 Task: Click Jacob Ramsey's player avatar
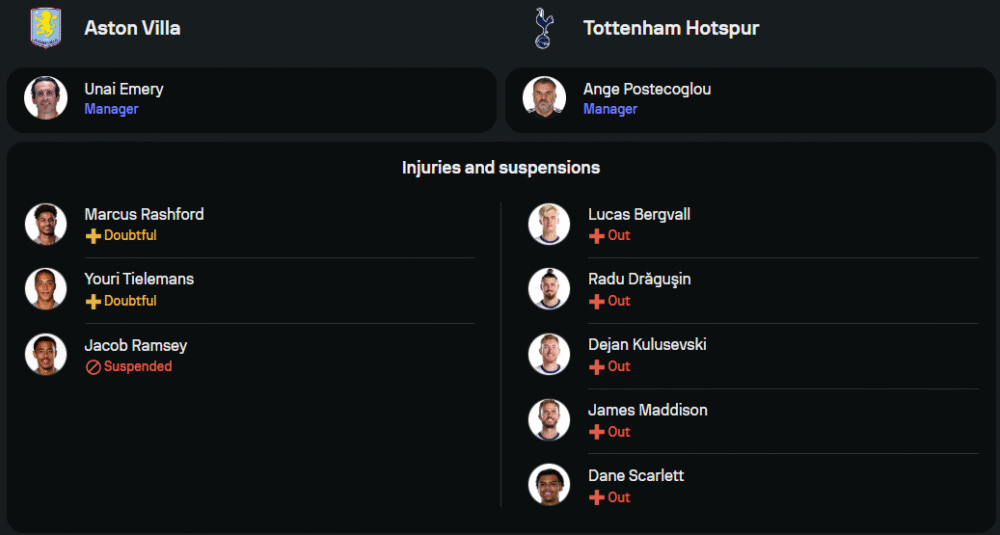tap(46, 354)
